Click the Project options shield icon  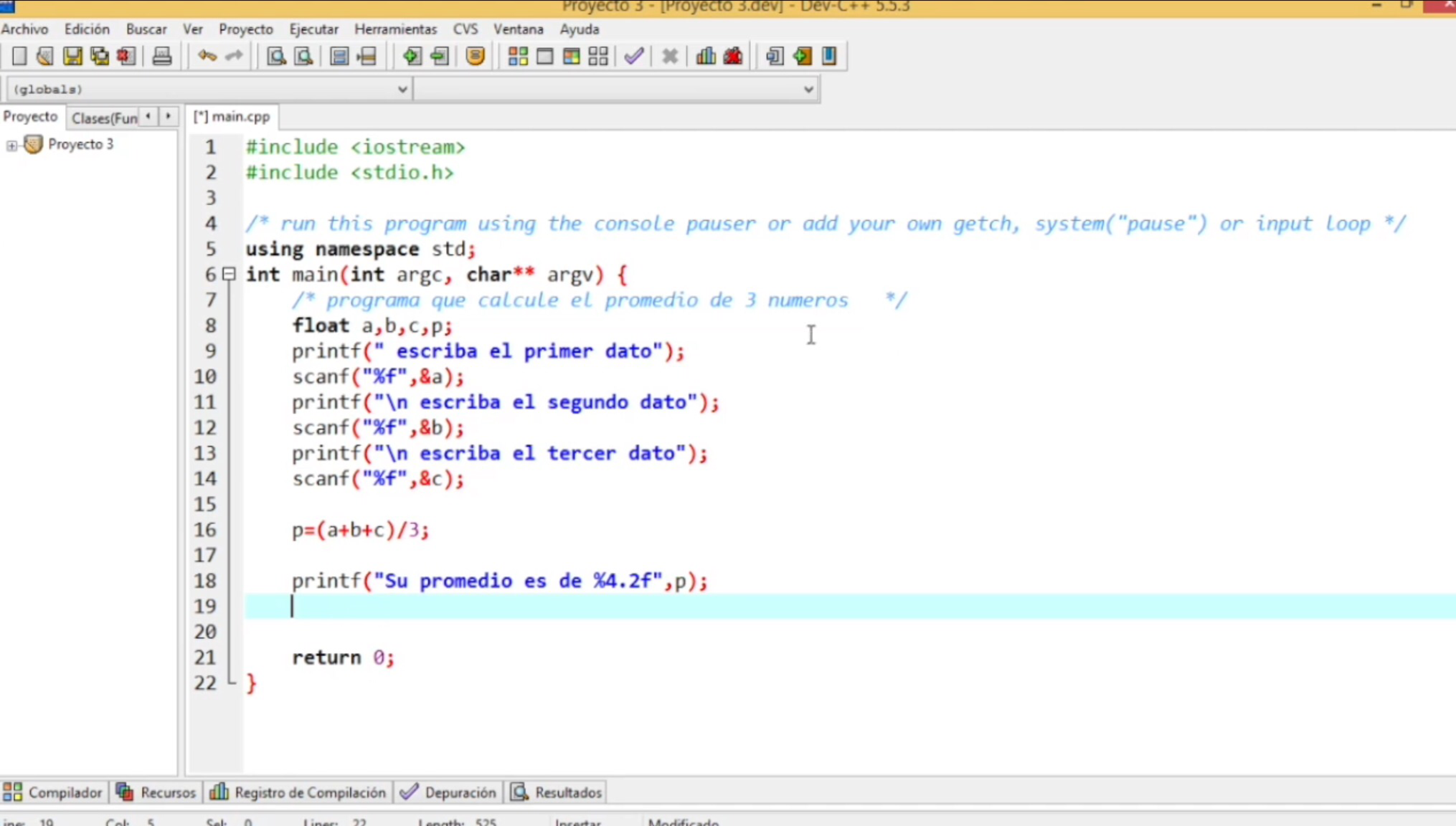tap(476, 56)
